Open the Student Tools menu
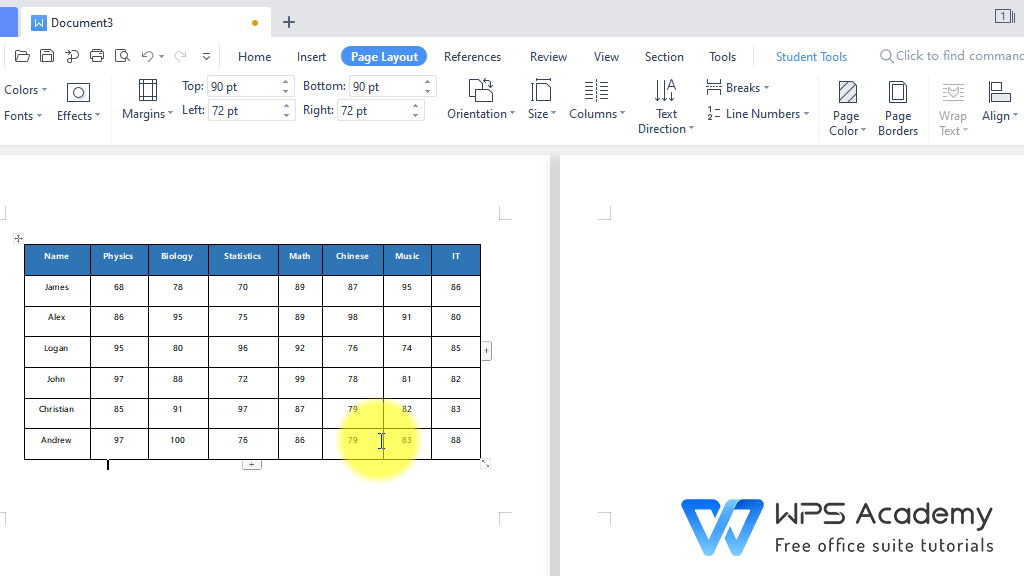This screenshot has width=1024, height=576. 810,56
